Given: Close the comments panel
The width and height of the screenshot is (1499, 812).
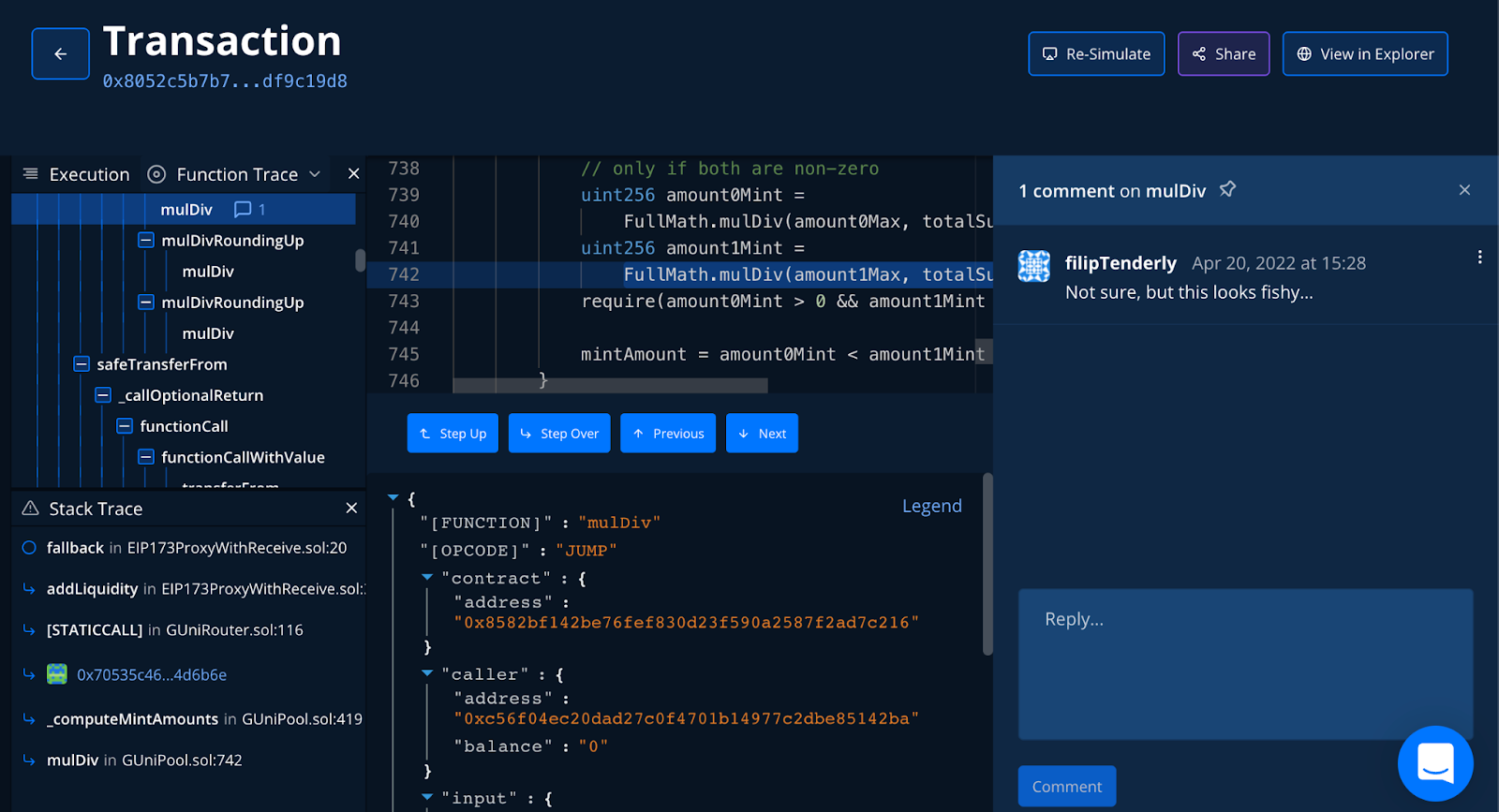Looking at the screenshot, I should coord(1464,190).
